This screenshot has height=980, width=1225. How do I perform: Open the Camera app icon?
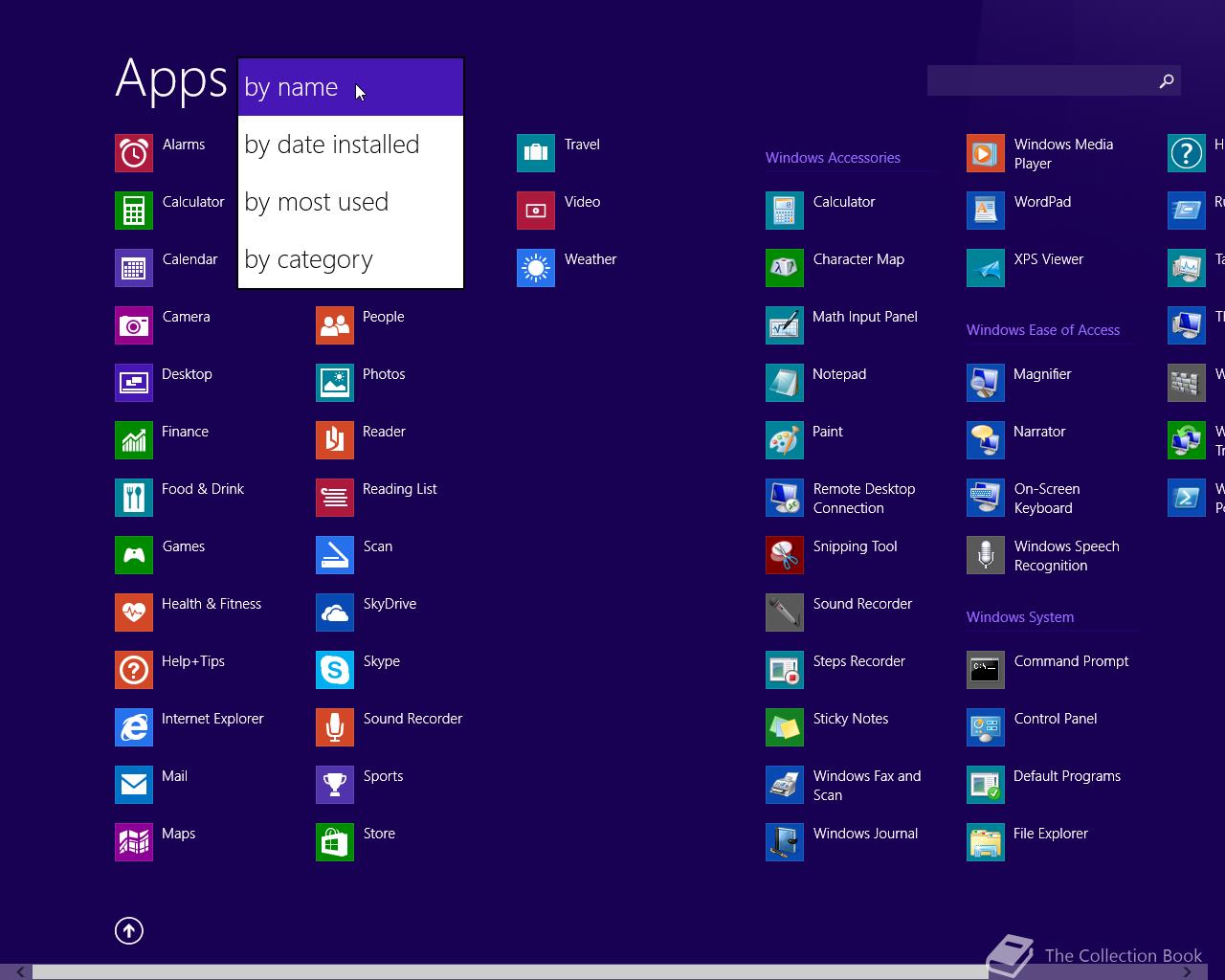click(x=134, y=325)
